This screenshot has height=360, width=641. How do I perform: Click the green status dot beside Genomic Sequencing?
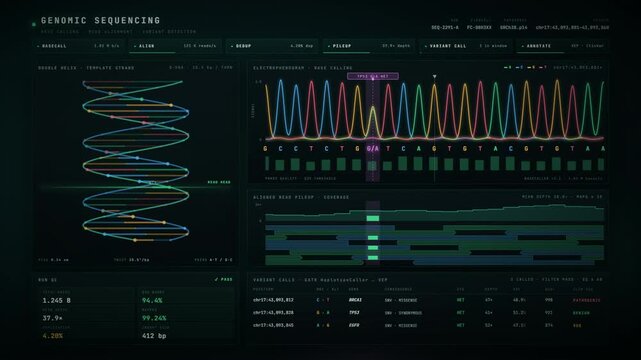[x=34, y=25]
